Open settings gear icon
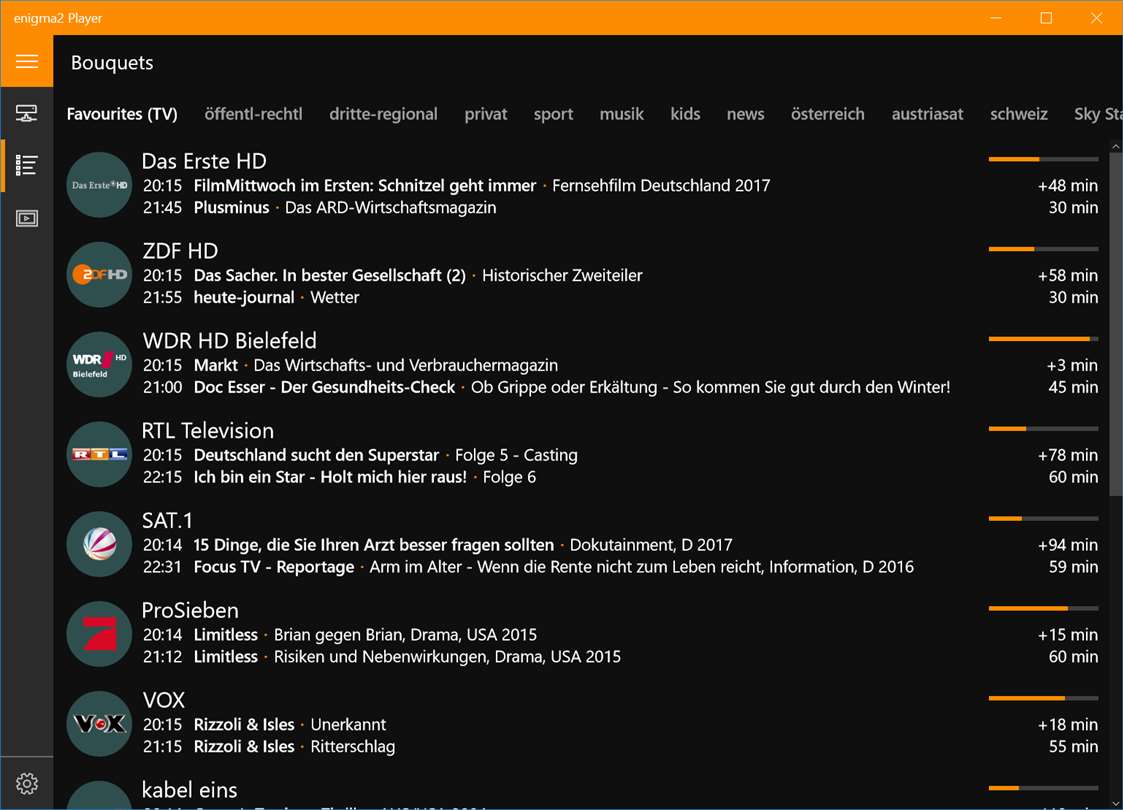 [x=26, y=784]
